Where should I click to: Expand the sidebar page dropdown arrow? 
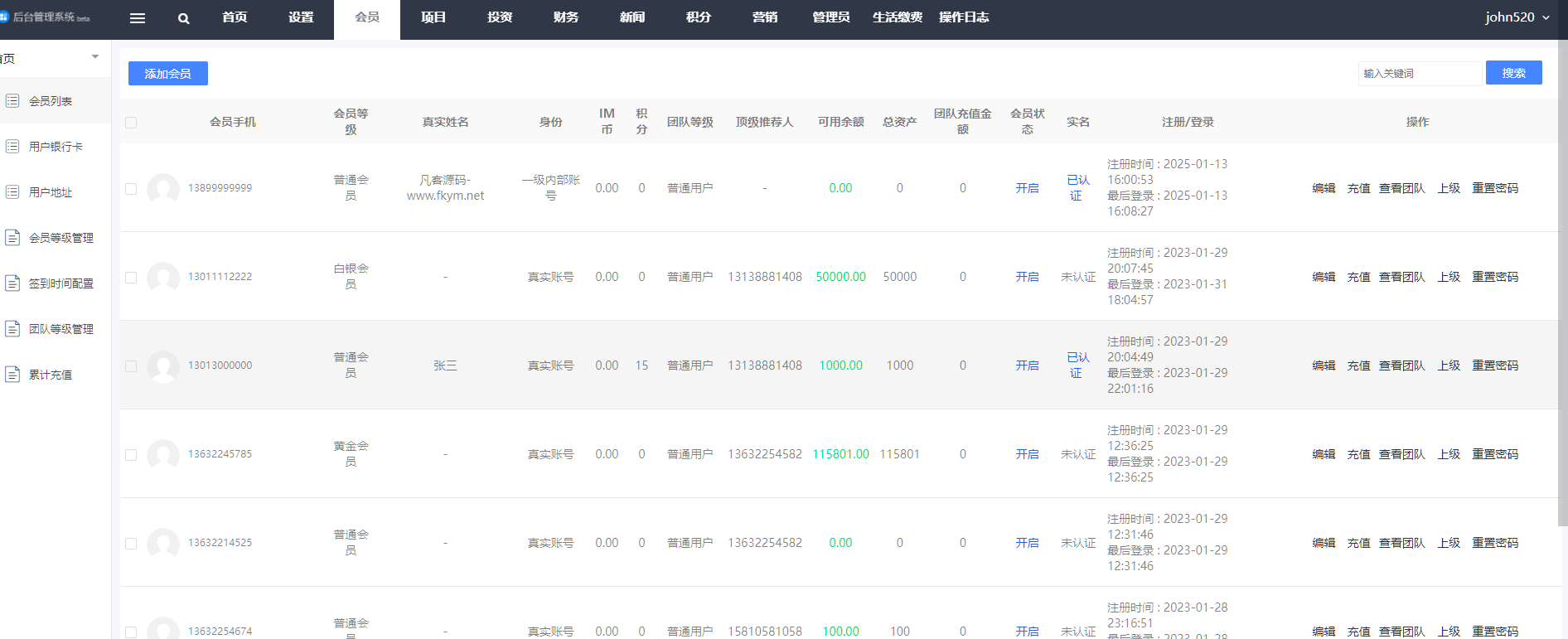pos(95,57)
